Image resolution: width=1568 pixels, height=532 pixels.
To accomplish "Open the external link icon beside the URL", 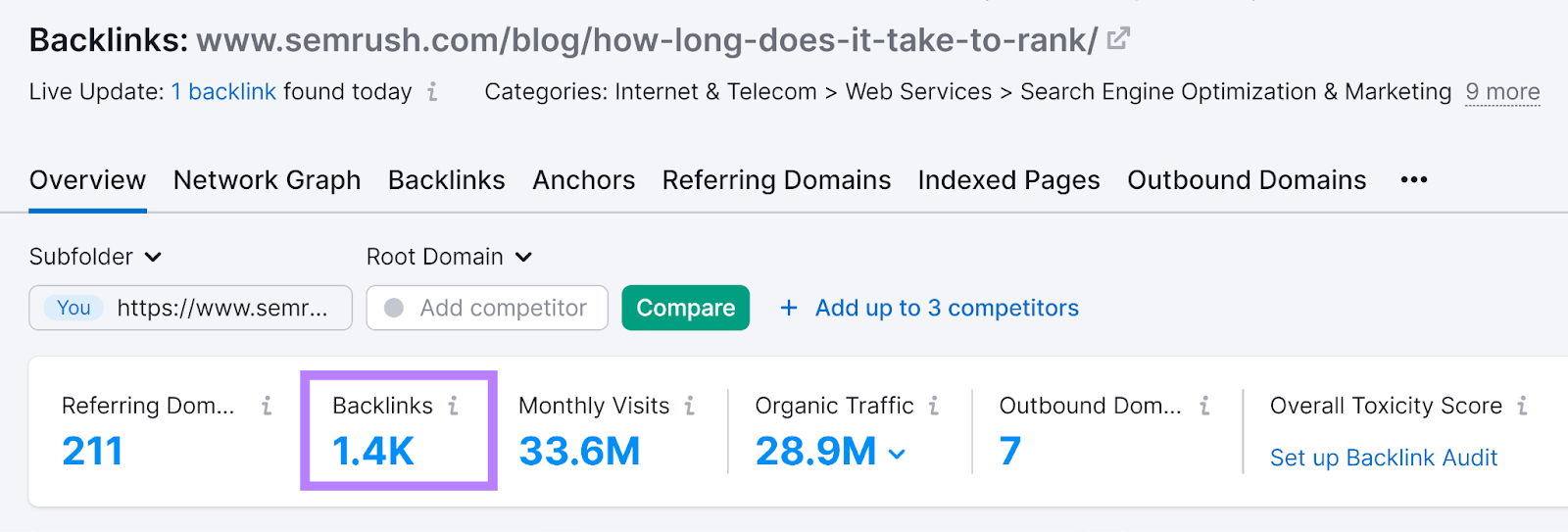I will tap(1118, 39).
